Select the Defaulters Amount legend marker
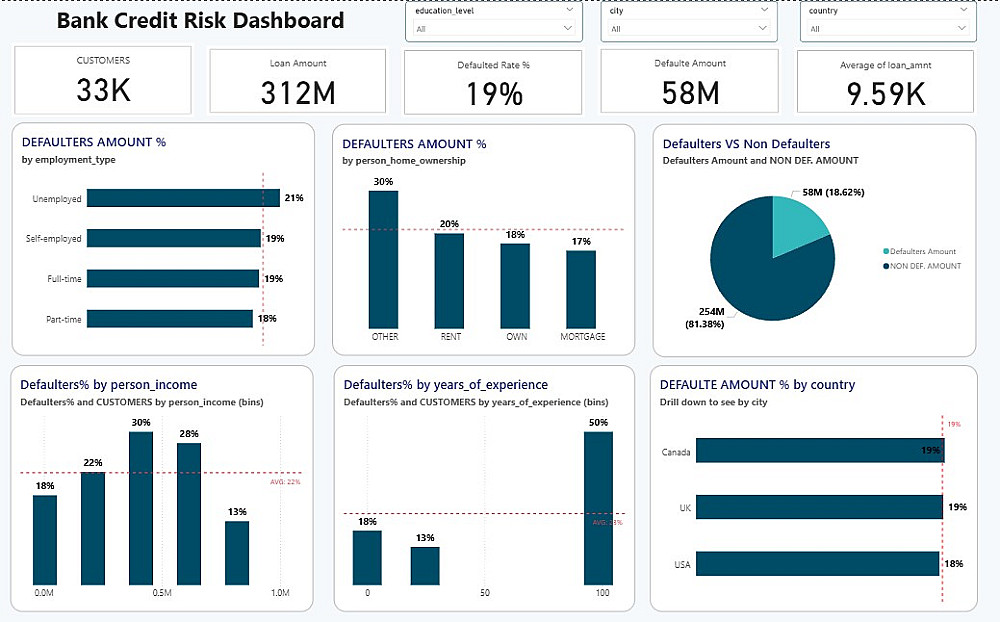Viewport: 1000px width, 622px height. click(886, 251)
